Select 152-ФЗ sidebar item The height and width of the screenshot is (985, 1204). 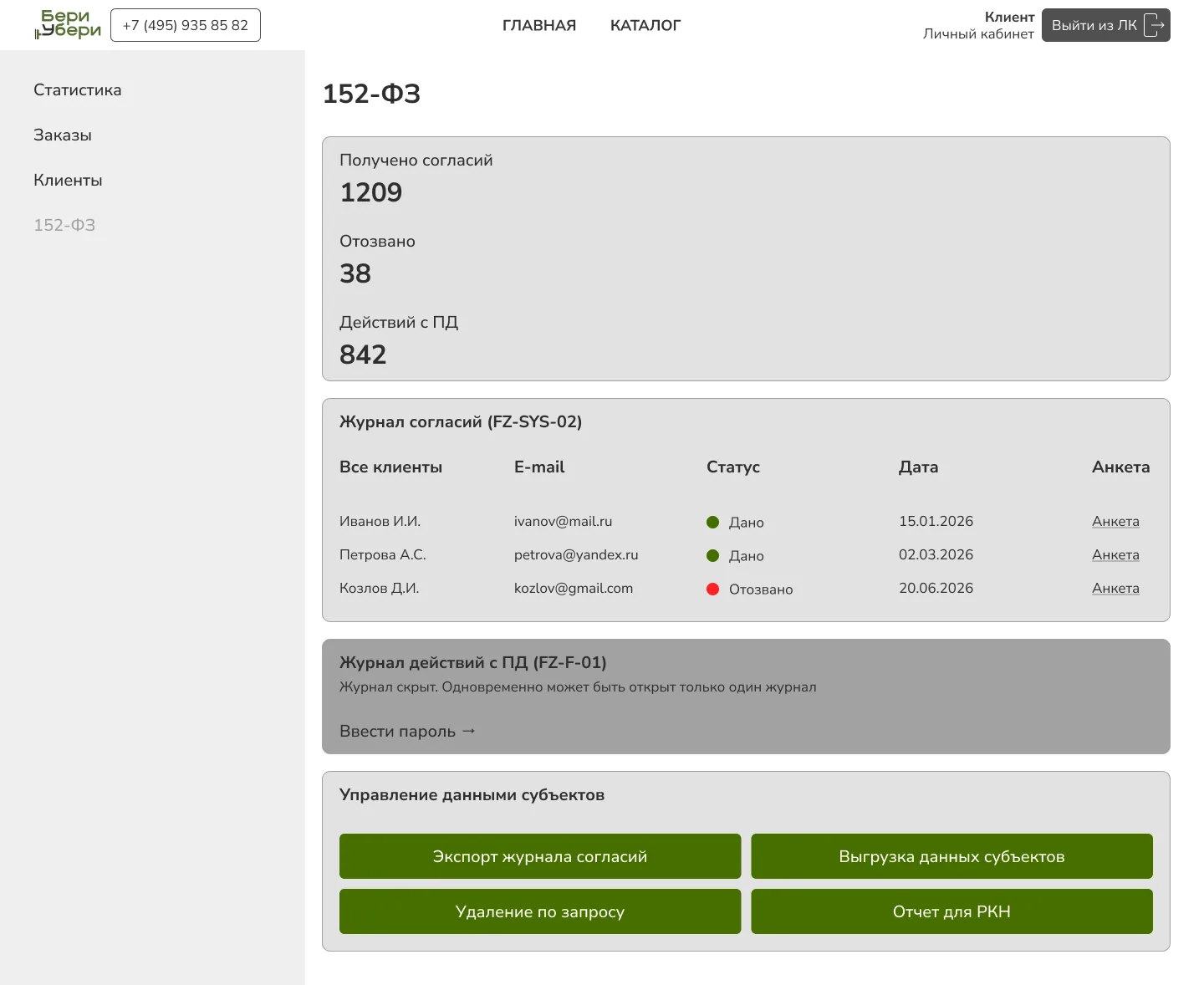[64, 225]
